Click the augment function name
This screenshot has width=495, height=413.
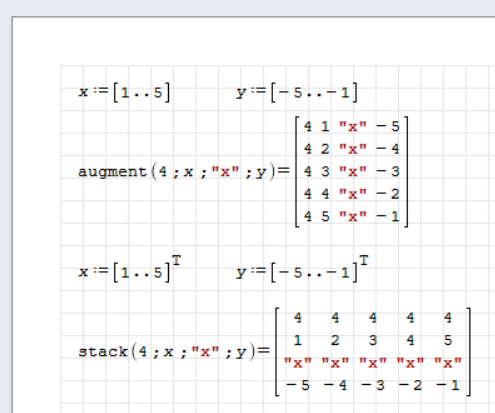(112, 172)
